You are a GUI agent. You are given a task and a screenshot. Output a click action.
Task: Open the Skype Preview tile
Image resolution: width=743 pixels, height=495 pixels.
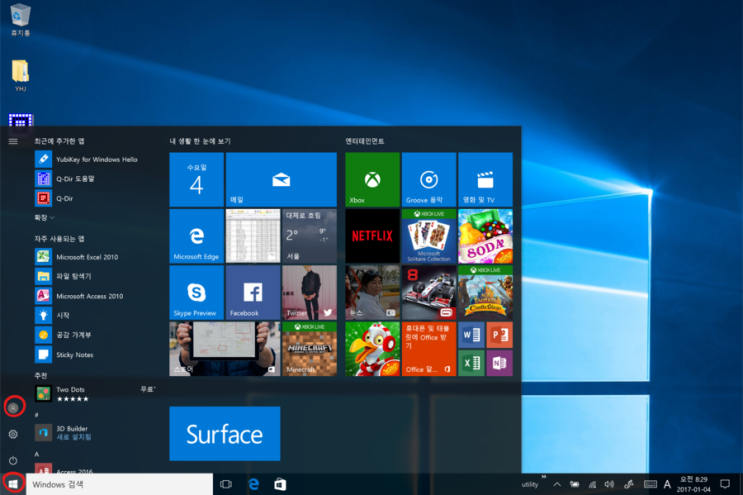197,292
